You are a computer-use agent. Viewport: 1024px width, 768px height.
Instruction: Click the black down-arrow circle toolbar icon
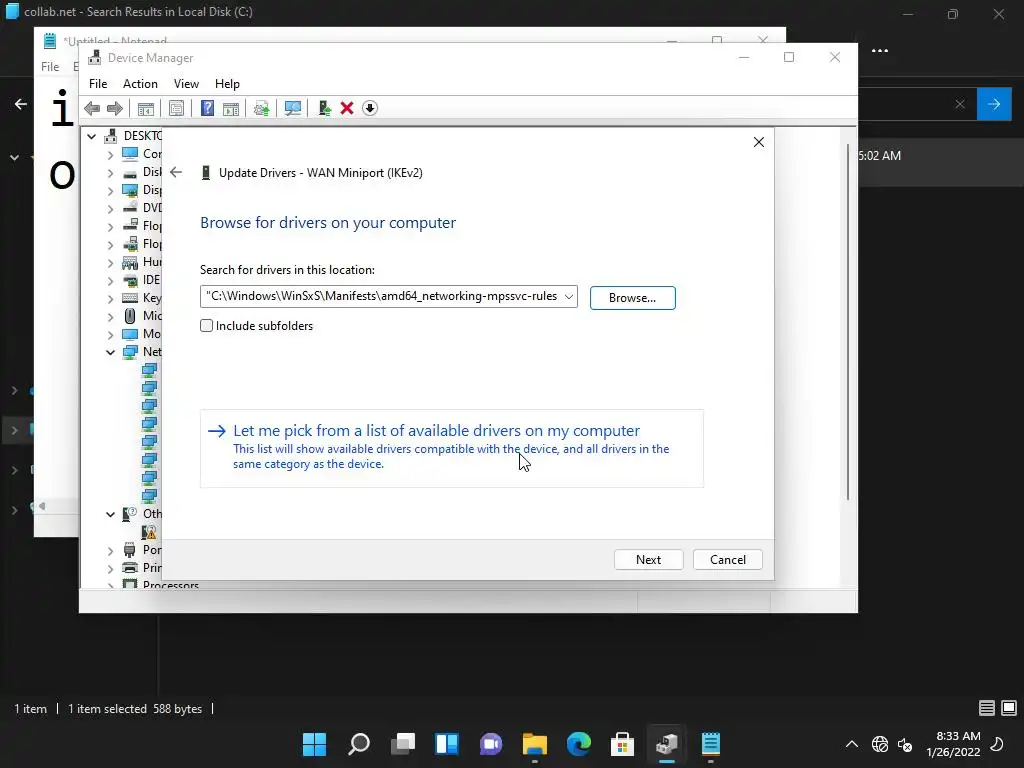point(370,108)
